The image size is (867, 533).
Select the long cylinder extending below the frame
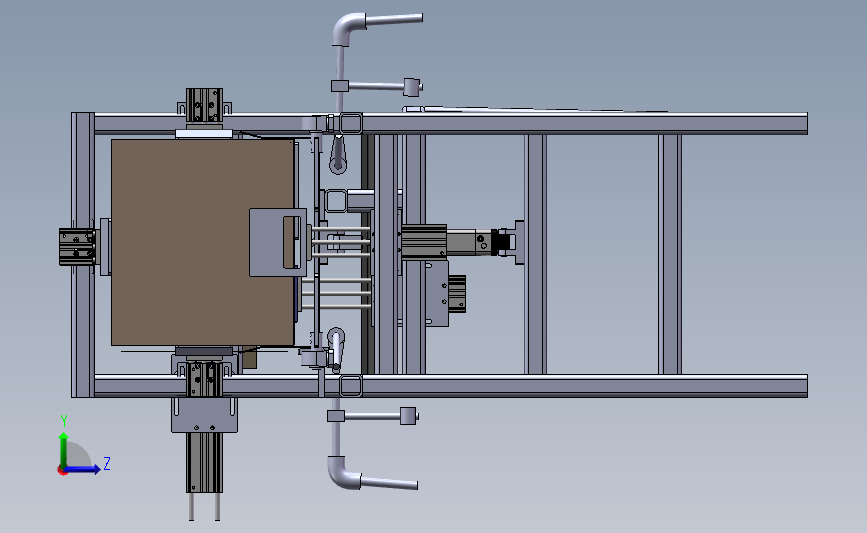tap(204, 462)
